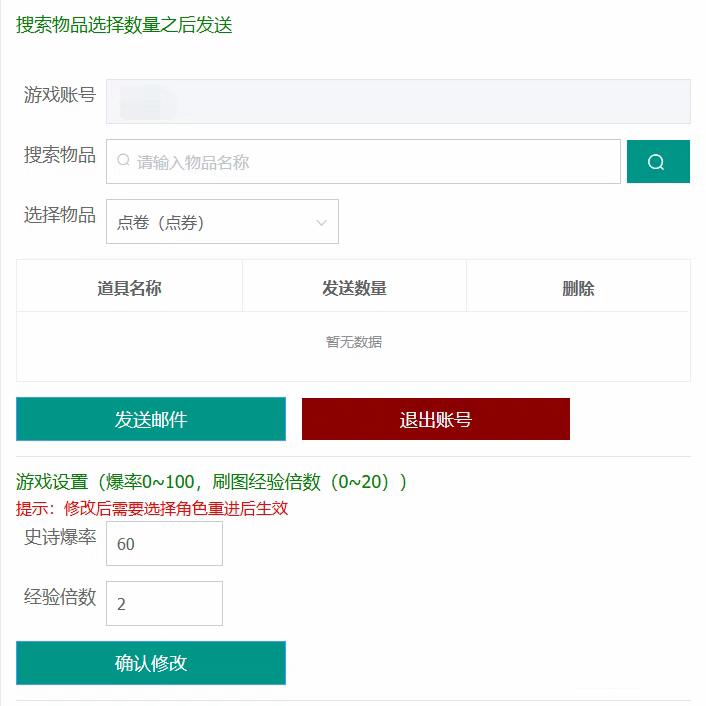Confirm changes with 确认修改 button
The image size is (706, 706).
coord(151,663)
